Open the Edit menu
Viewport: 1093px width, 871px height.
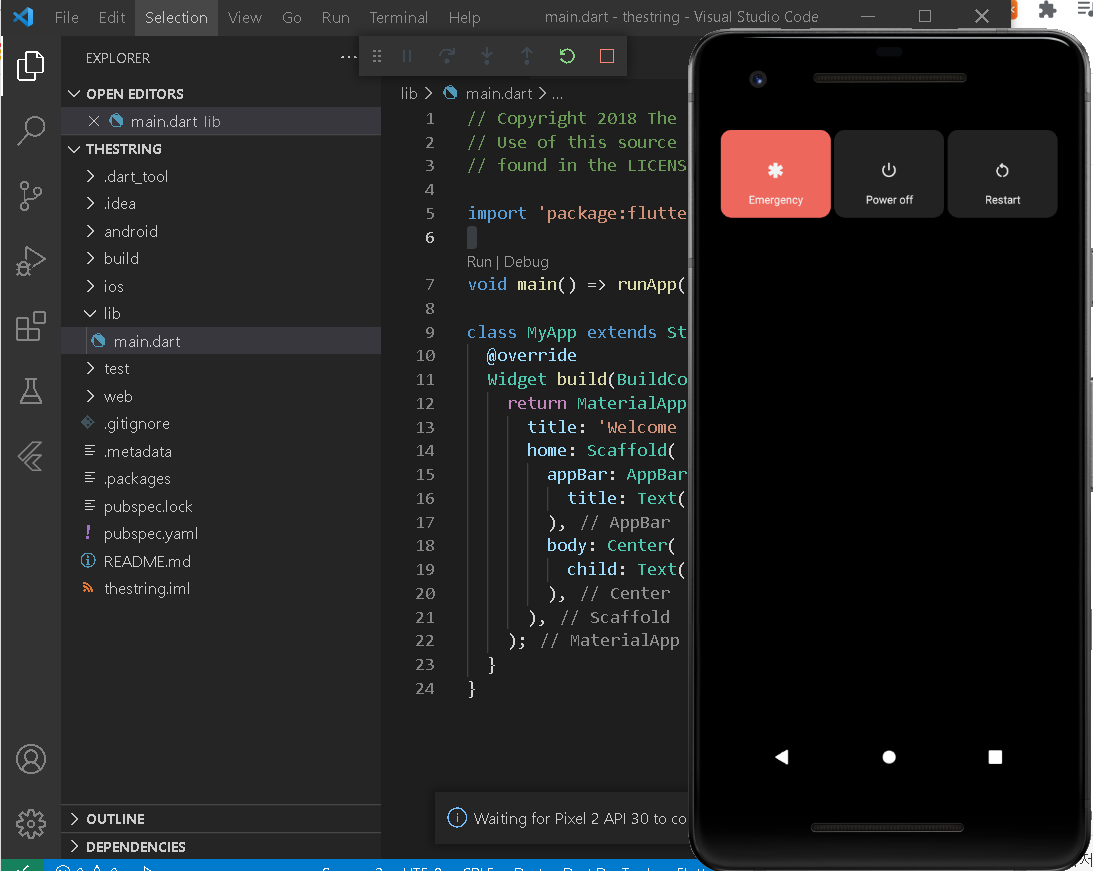point(112,17)
